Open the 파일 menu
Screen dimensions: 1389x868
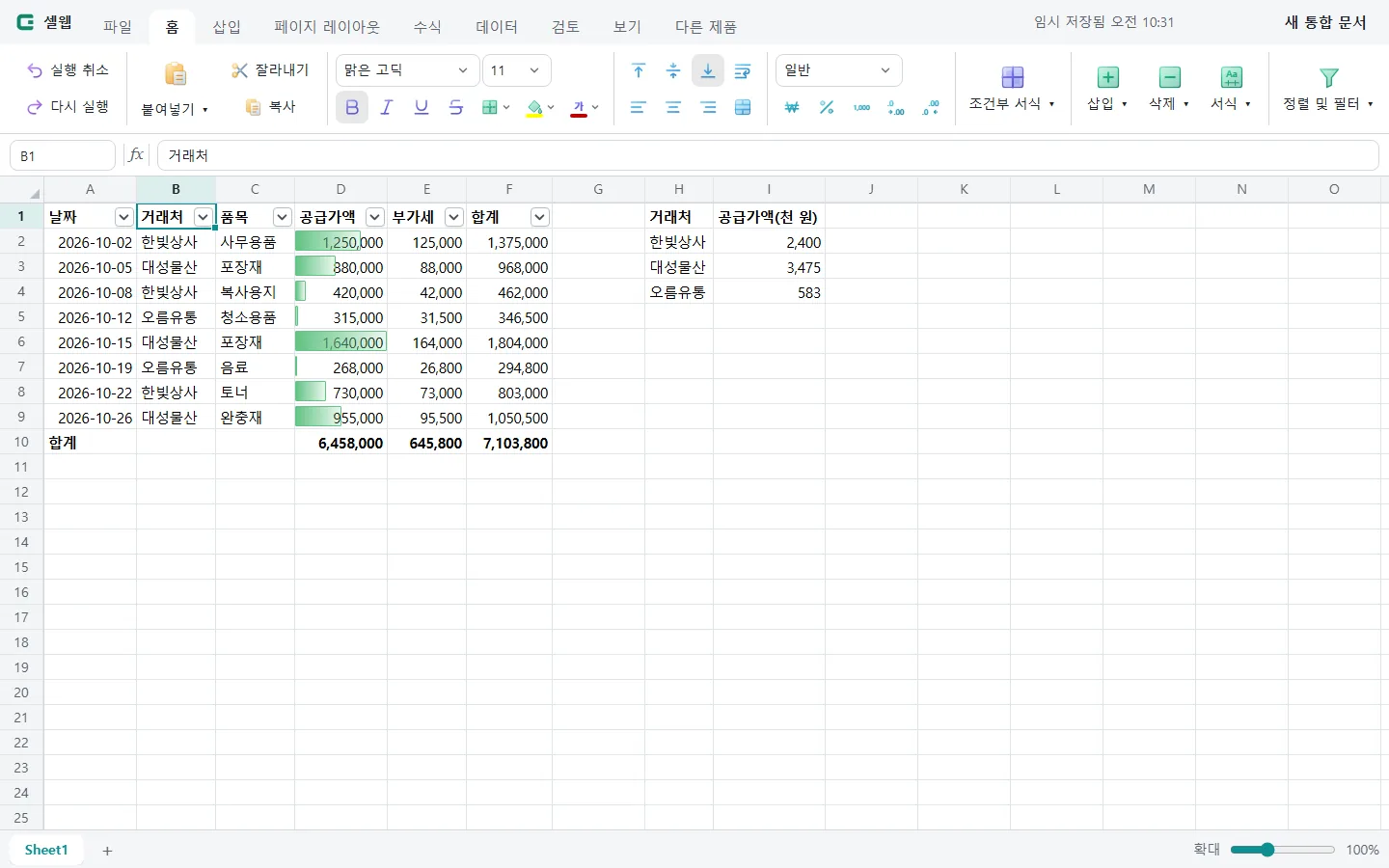click(x=118, y=26)
